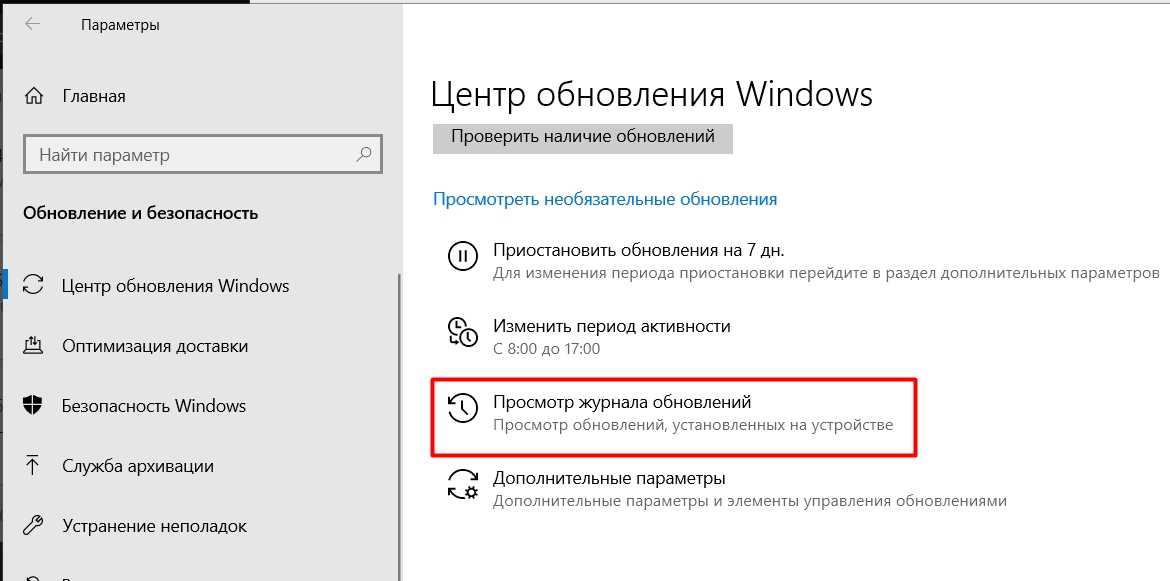Open Просмотреть необязательные обновления link
This screenshot has height=581, width=1170.
tap(605, 199)
